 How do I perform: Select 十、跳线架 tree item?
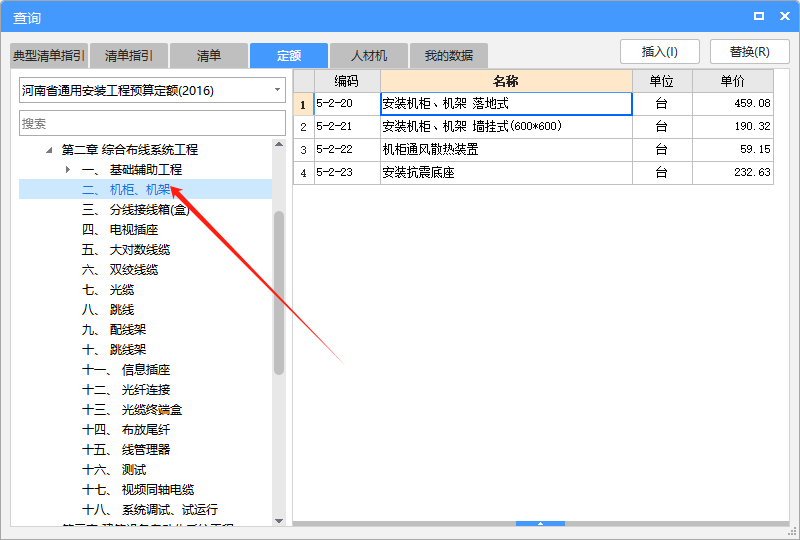(114, 350)
